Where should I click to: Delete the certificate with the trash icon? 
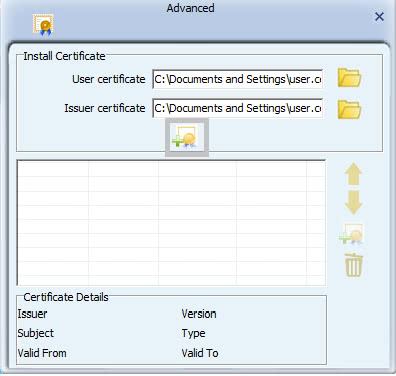point(353,265)
